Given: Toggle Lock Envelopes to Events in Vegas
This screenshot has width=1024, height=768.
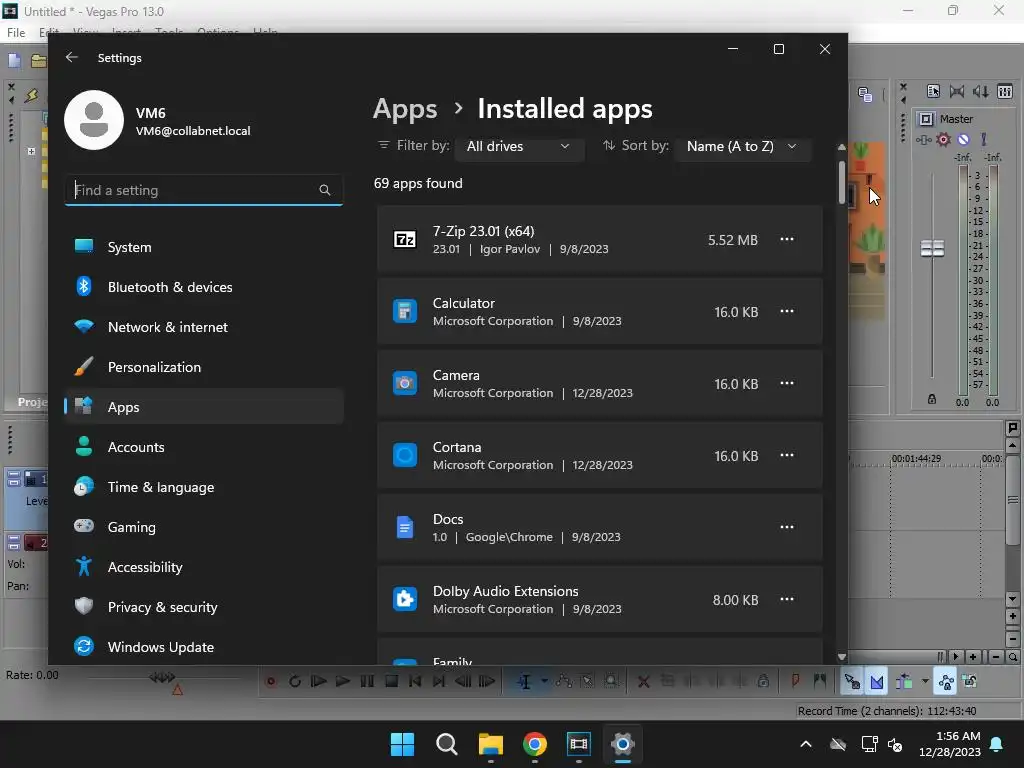Looking at the screenshot, I should pos(946,682).
